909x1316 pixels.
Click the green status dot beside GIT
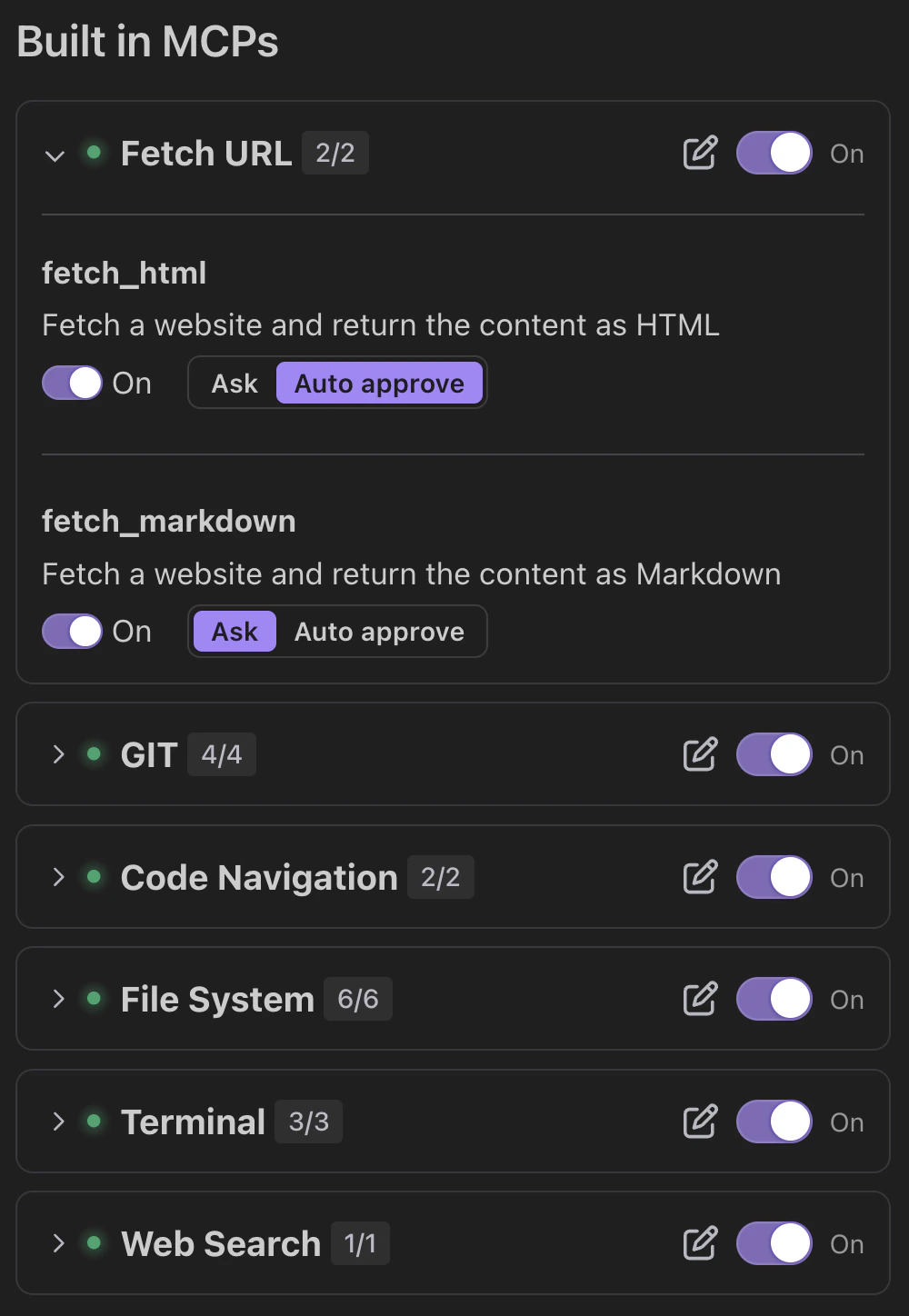coord(94,754)
